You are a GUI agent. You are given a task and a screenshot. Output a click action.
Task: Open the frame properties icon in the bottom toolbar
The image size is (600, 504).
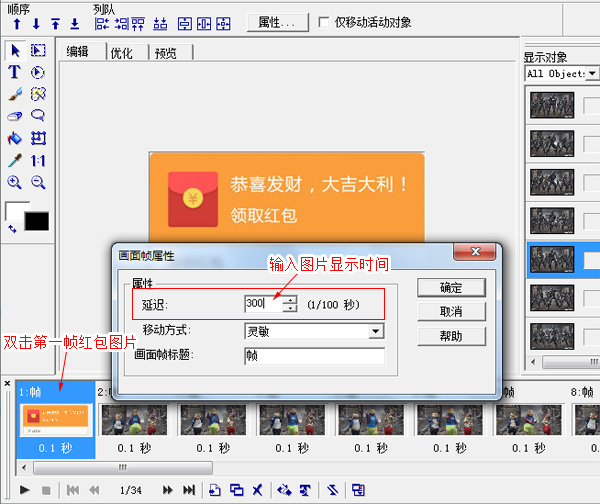pyautogui.click(x=358, y=490)
